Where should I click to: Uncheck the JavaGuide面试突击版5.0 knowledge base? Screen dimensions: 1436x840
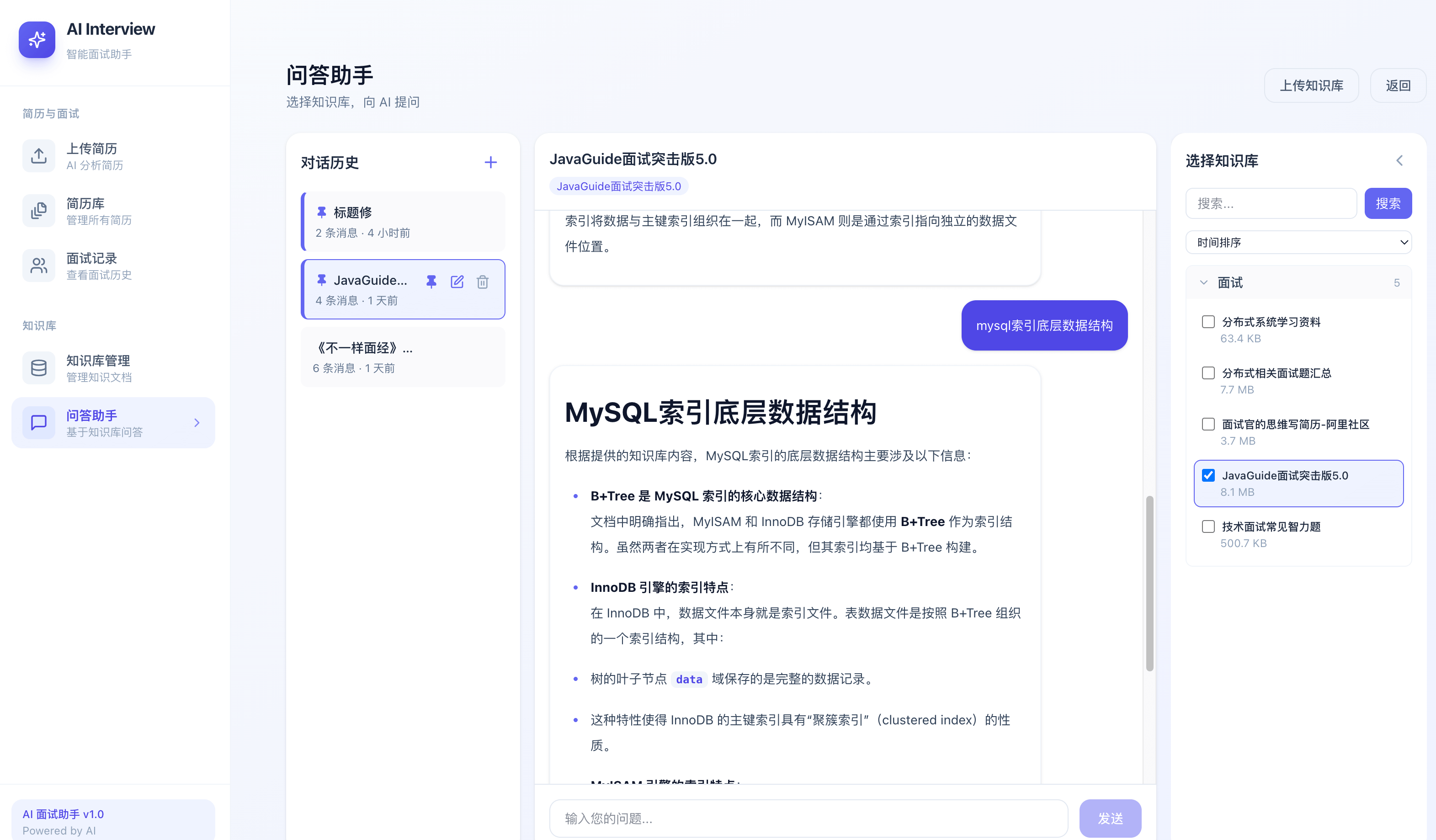click(x=1208, y=475)
